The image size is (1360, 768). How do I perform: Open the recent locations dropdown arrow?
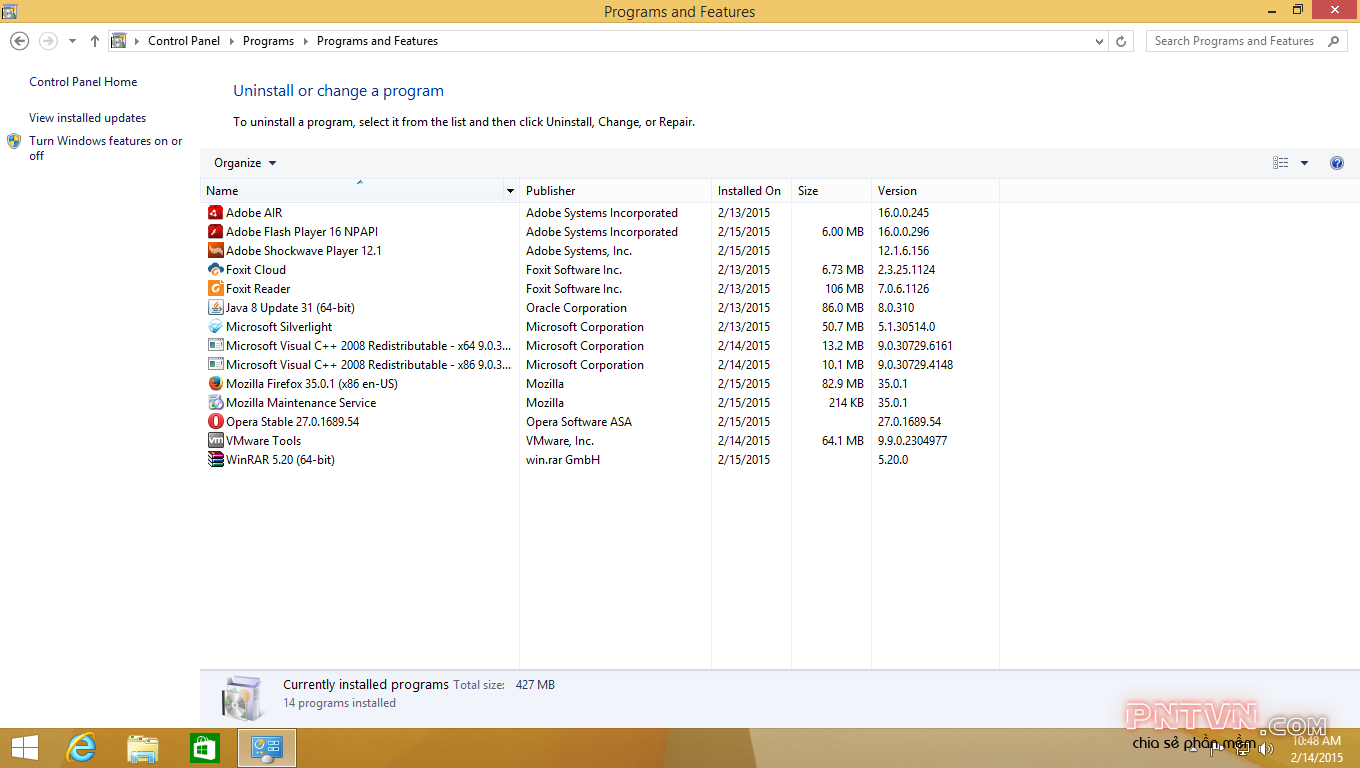click(x=72, y=41)
